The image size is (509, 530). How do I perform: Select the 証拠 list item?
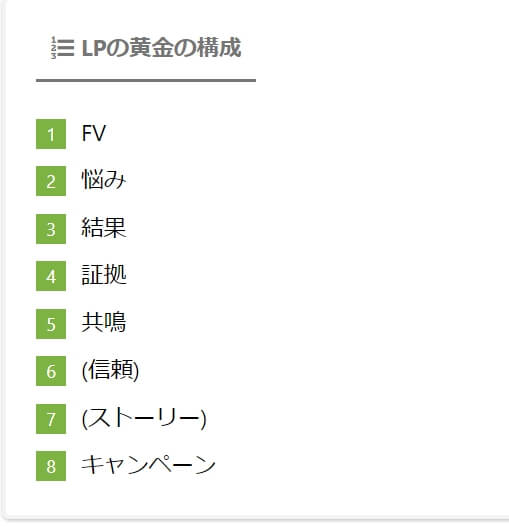(104, 274)
